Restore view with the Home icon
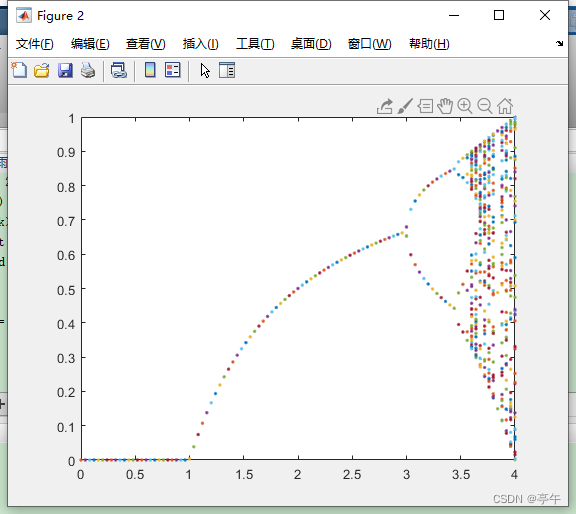The image size is (576, 514). (x=505, y=106)
